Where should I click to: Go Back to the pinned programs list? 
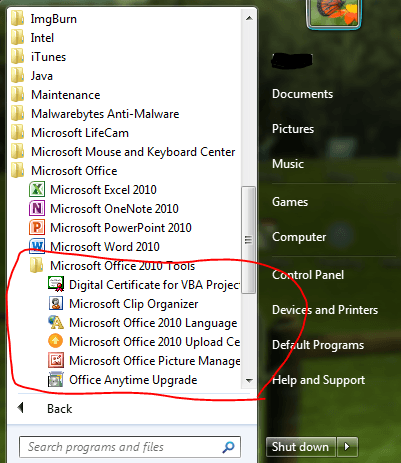pos(59,409)
